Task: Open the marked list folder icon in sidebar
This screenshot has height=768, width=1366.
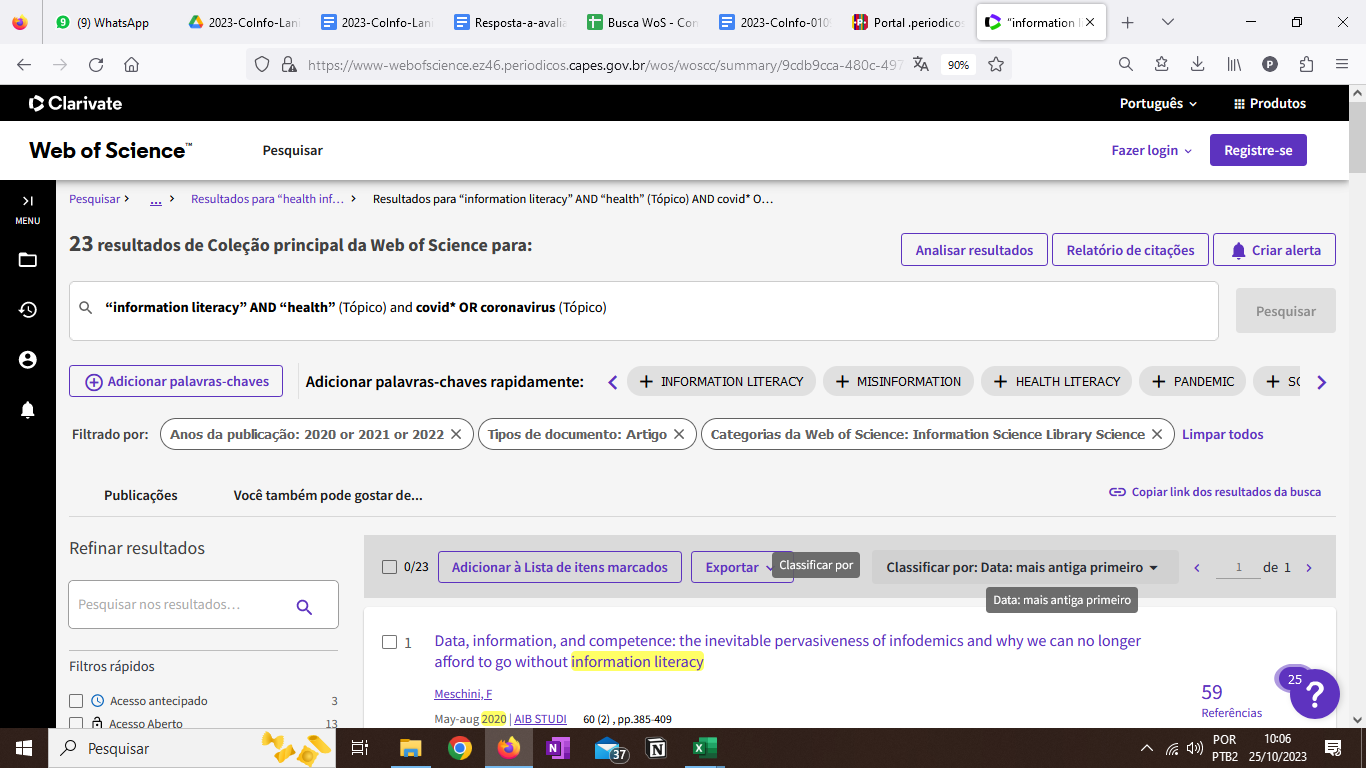Action: tap(28, 260)
